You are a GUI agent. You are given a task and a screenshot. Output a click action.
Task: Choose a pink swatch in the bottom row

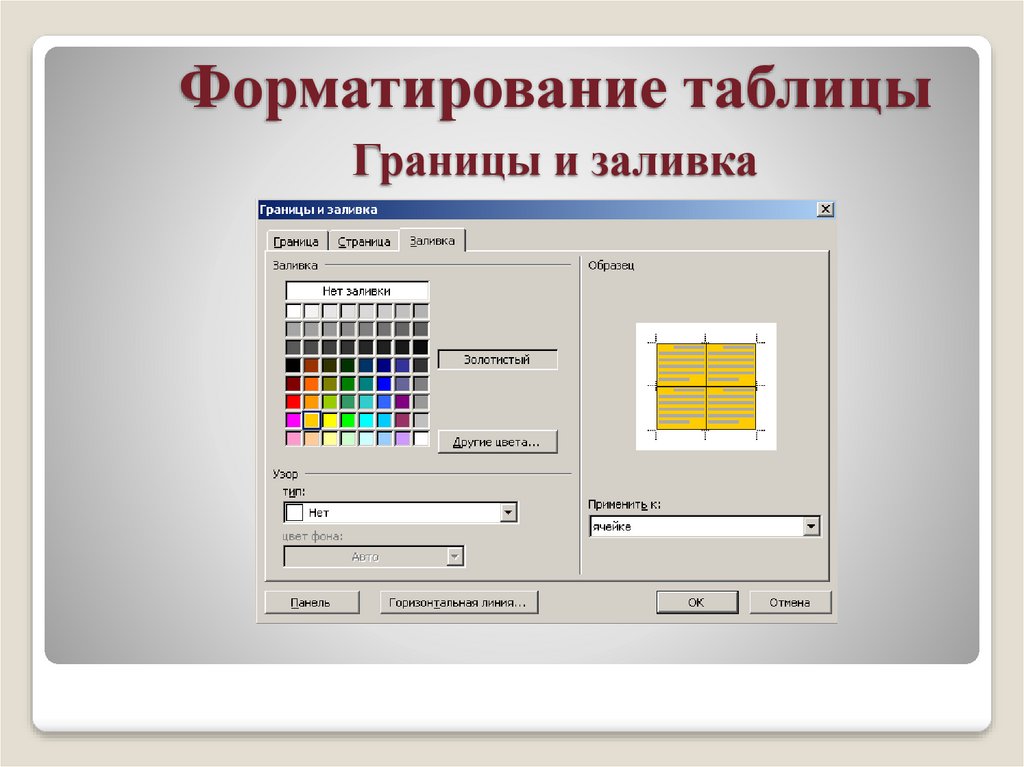pyautogui.click(x=292, y=440)
